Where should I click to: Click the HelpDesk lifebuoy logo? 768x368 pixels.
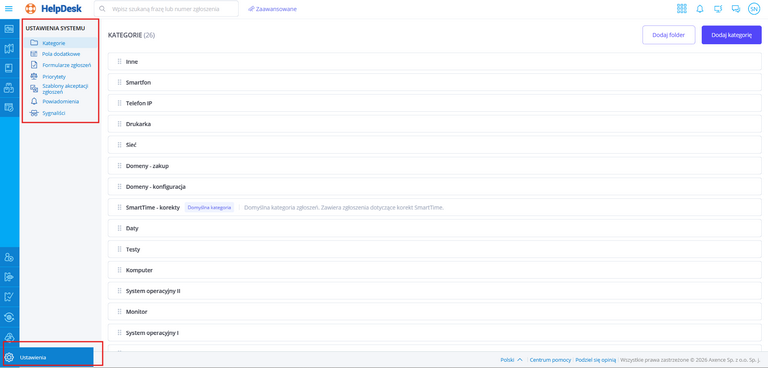31,9
